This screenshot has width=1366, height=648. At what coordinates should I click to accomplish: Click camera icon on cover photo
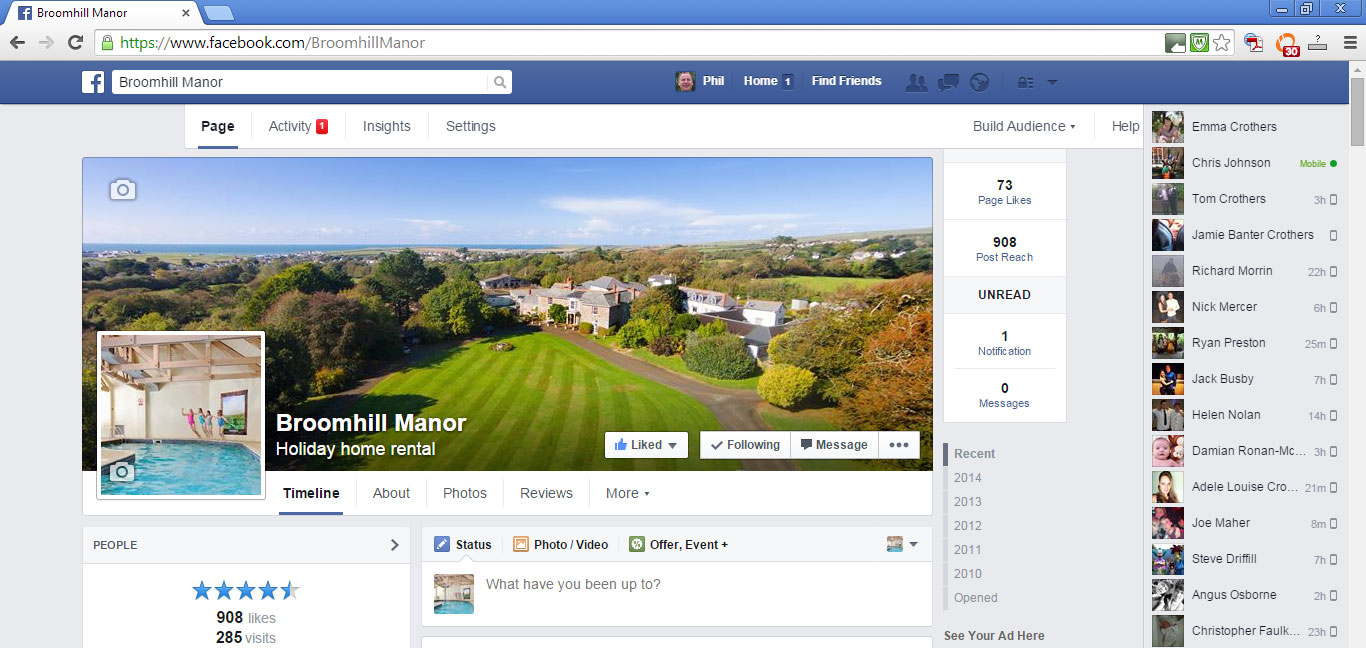tap(122, 189)
